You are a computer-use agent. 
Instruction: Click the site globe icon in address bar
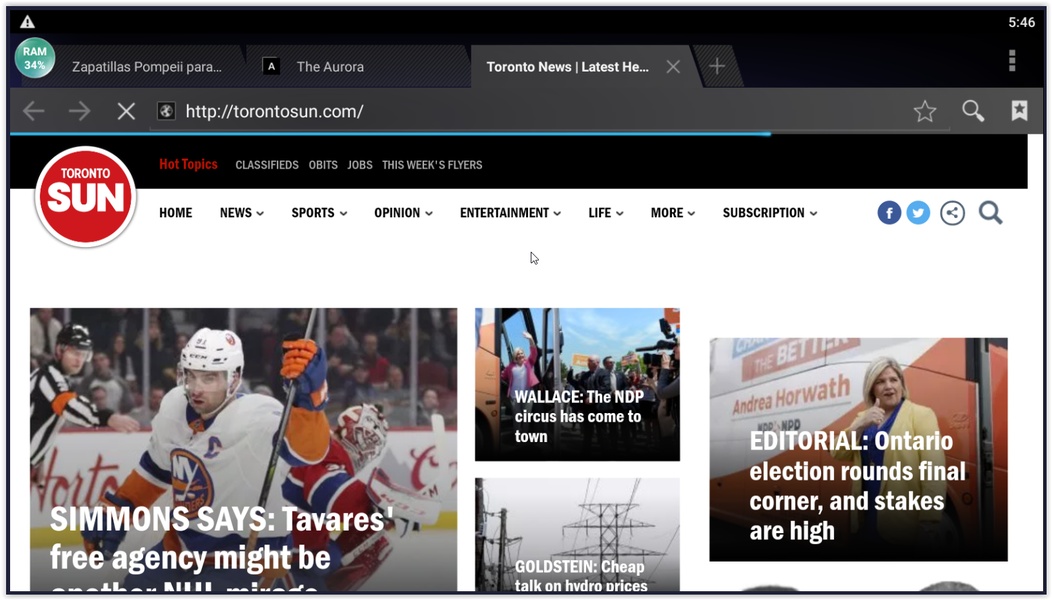pyautogui.click(x=166, y=111)
